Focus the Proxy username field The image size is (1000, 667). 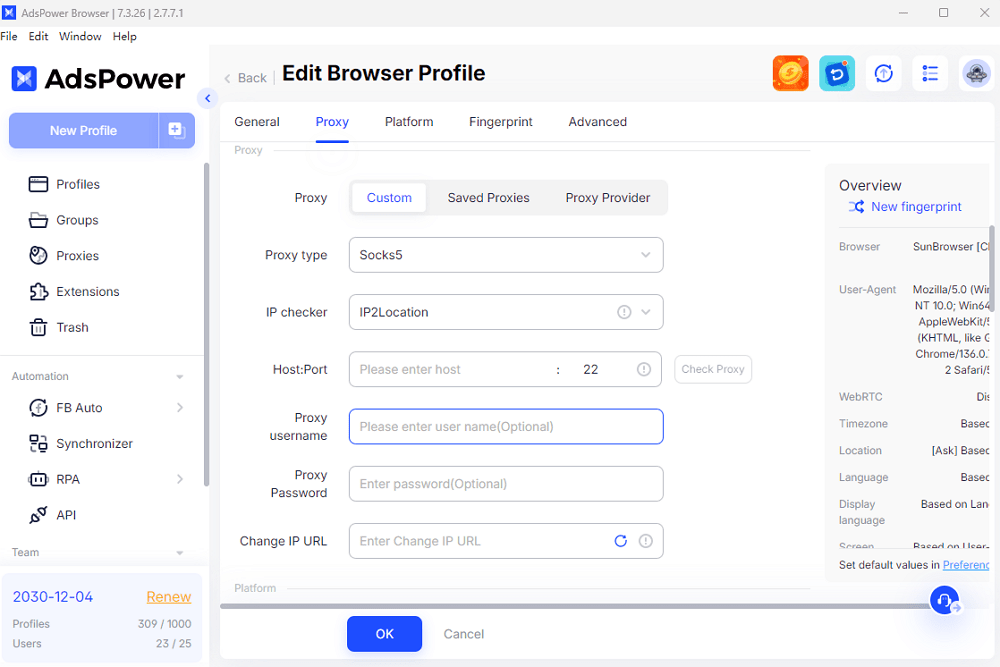(506, 427)
